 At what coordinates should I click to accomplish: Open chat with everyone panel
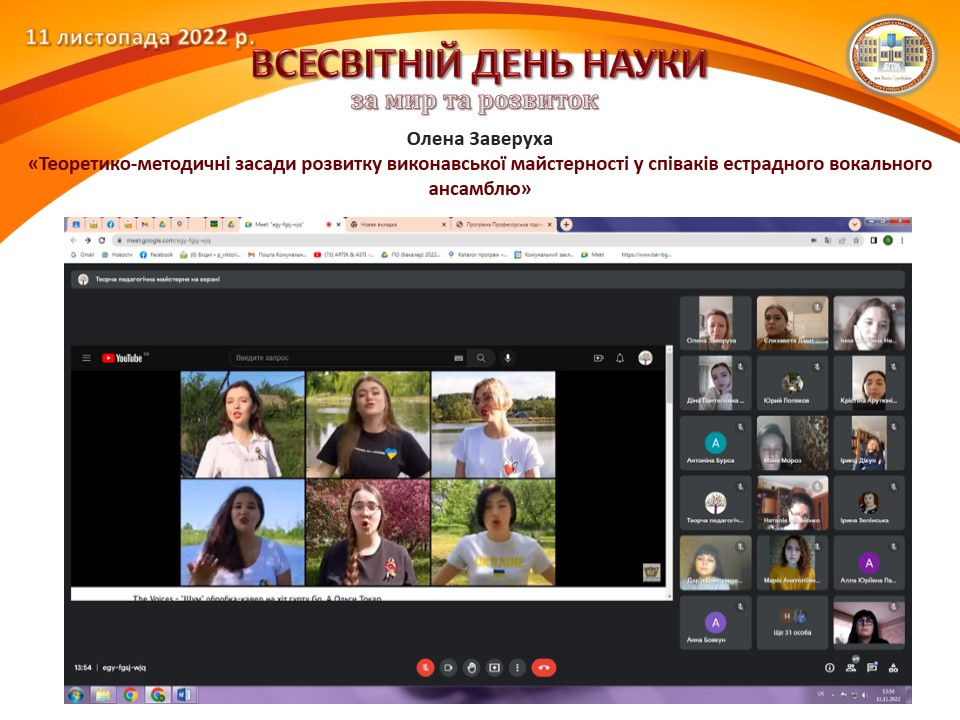coord(872,667)
